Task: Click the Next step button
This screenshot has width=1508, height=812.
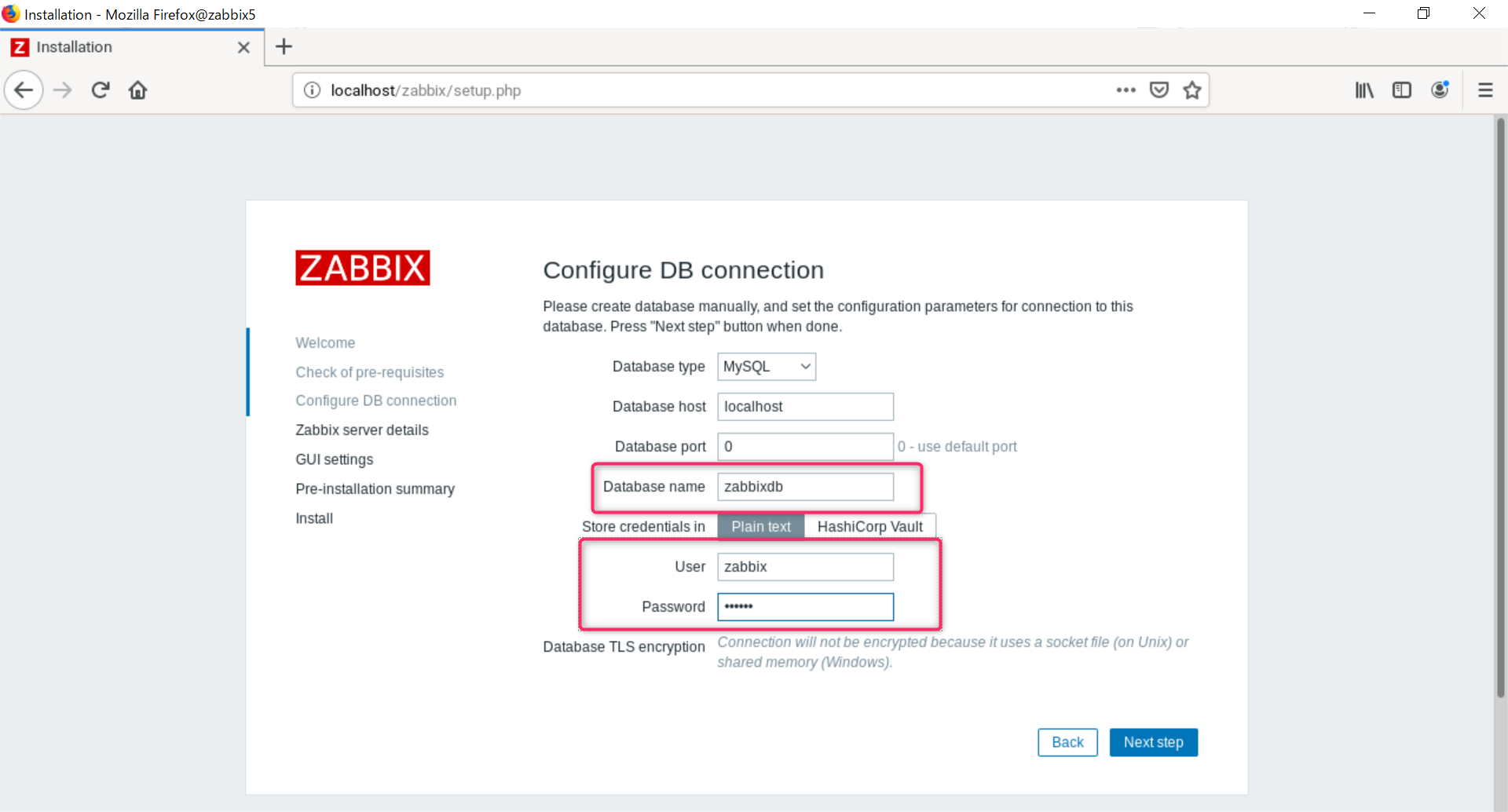Action: coord(1153,743)
